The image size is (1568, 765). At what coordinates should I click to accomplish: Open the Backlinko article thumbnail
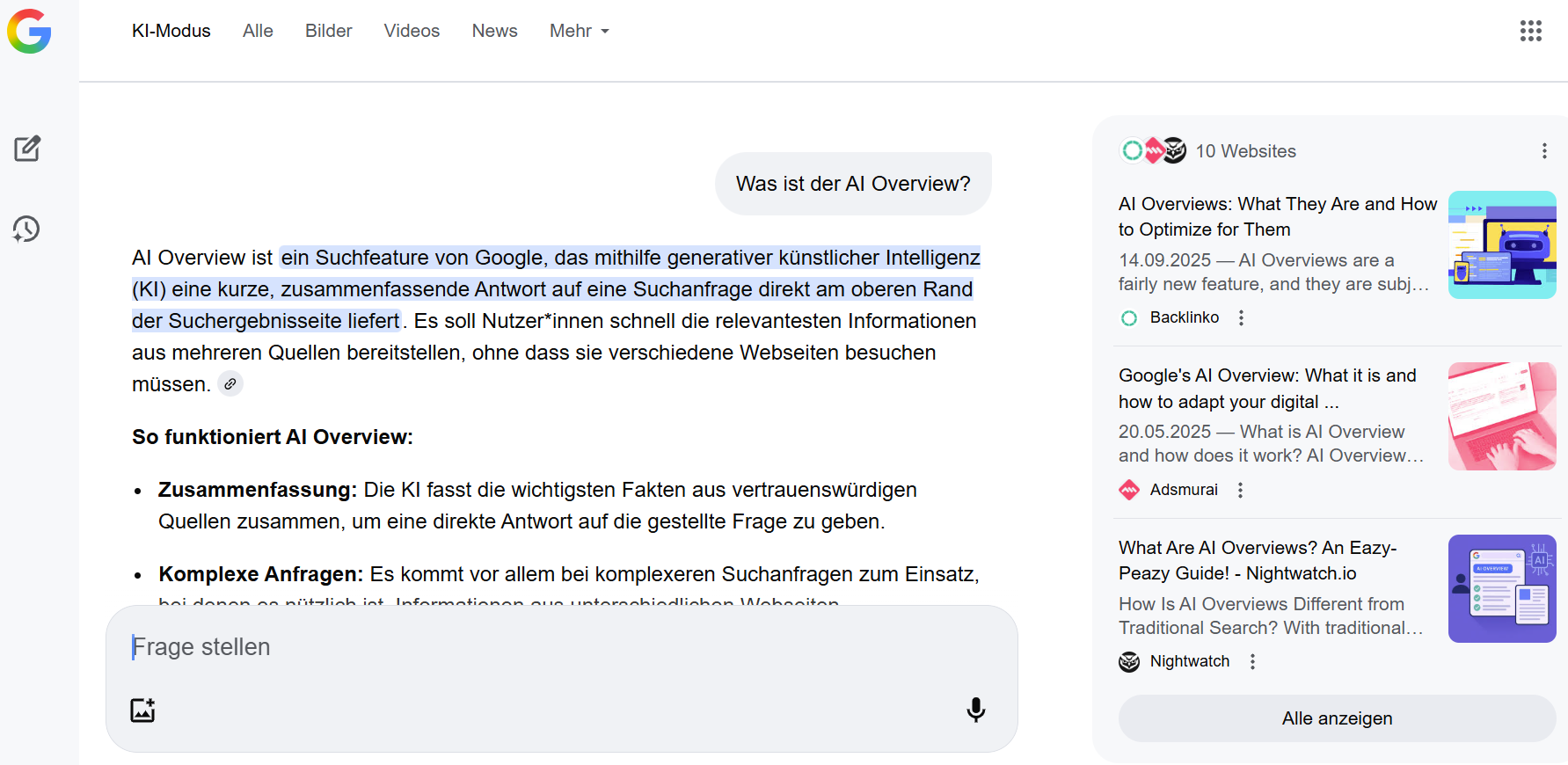[x=1502, y=244]
